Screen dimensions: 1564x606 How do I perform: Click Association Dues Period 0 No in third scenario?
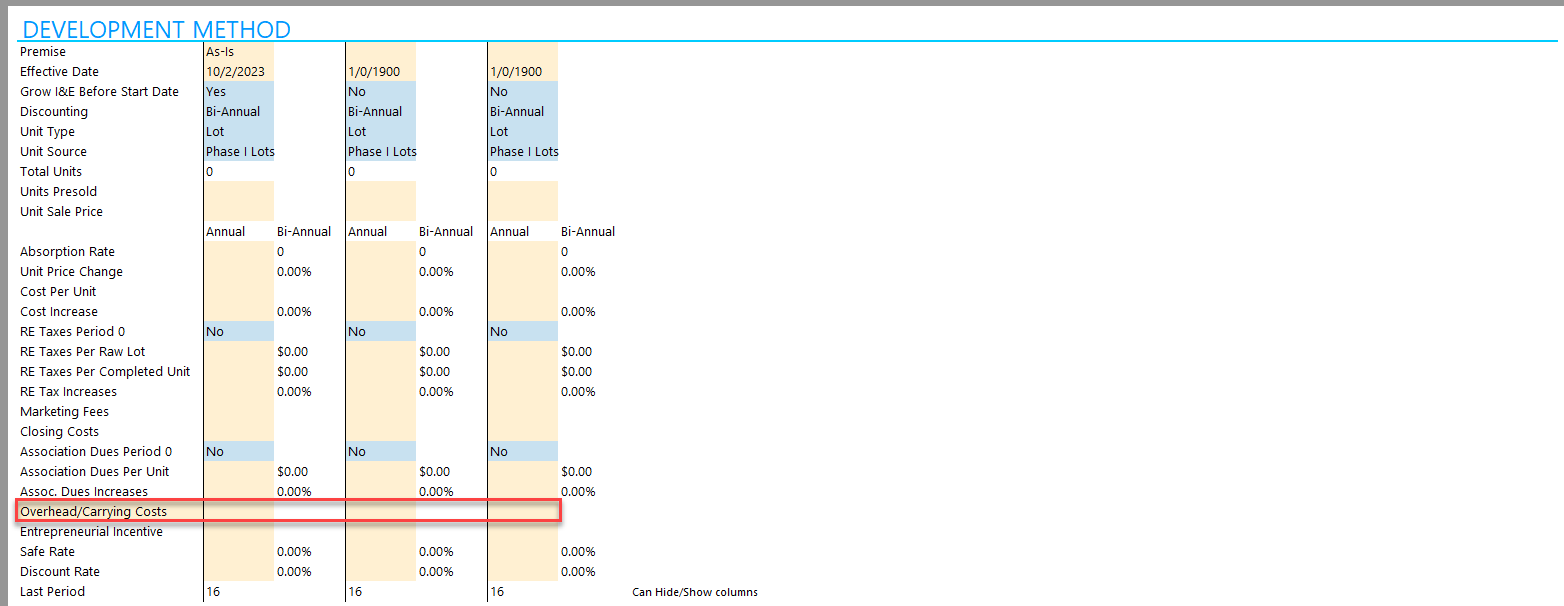(x=522, y=451)
